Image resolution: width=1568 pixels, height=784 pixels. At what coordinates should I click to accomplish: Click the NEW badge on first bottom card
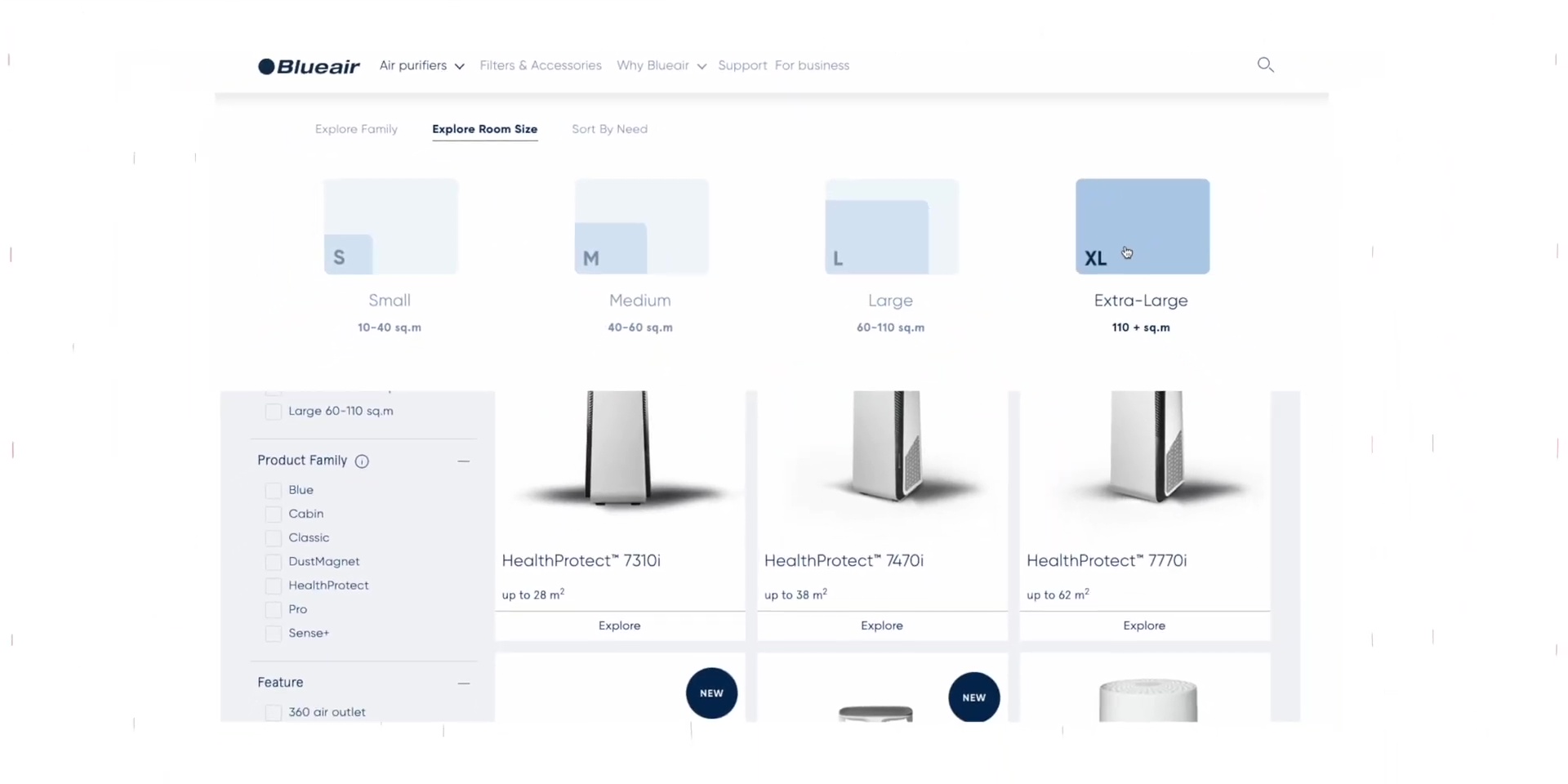(x=711, y=693)
